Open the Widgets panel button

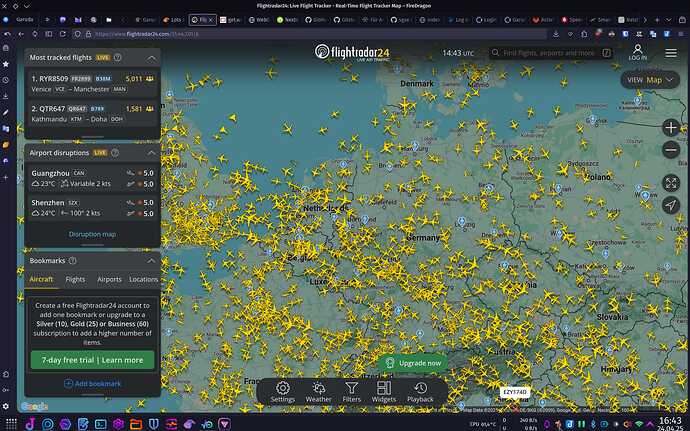coord(384,392)
